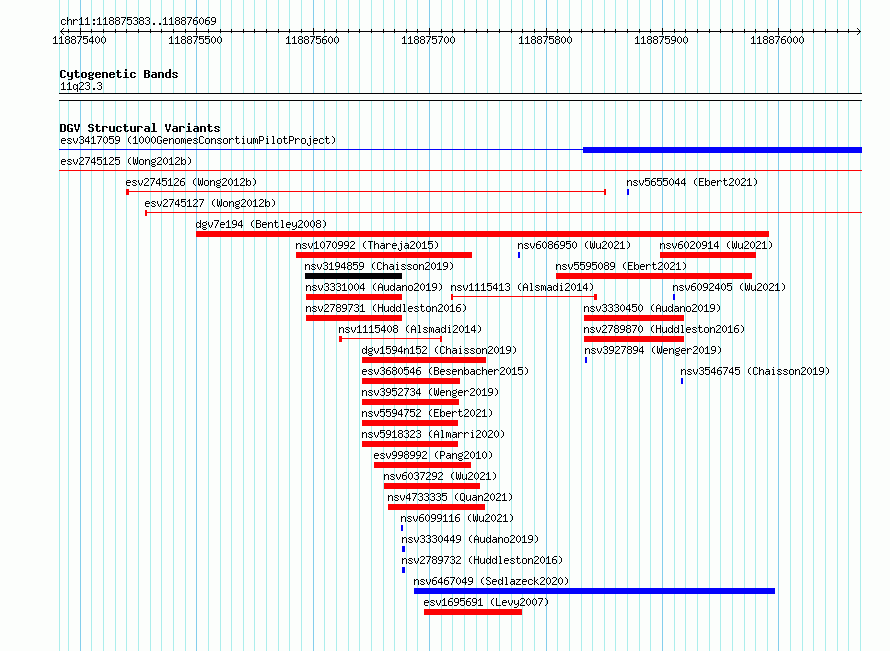890x651 pixels.
Task: Open nsv3194859 (Chaisson2019) label
Action: [x=379, y=266]
